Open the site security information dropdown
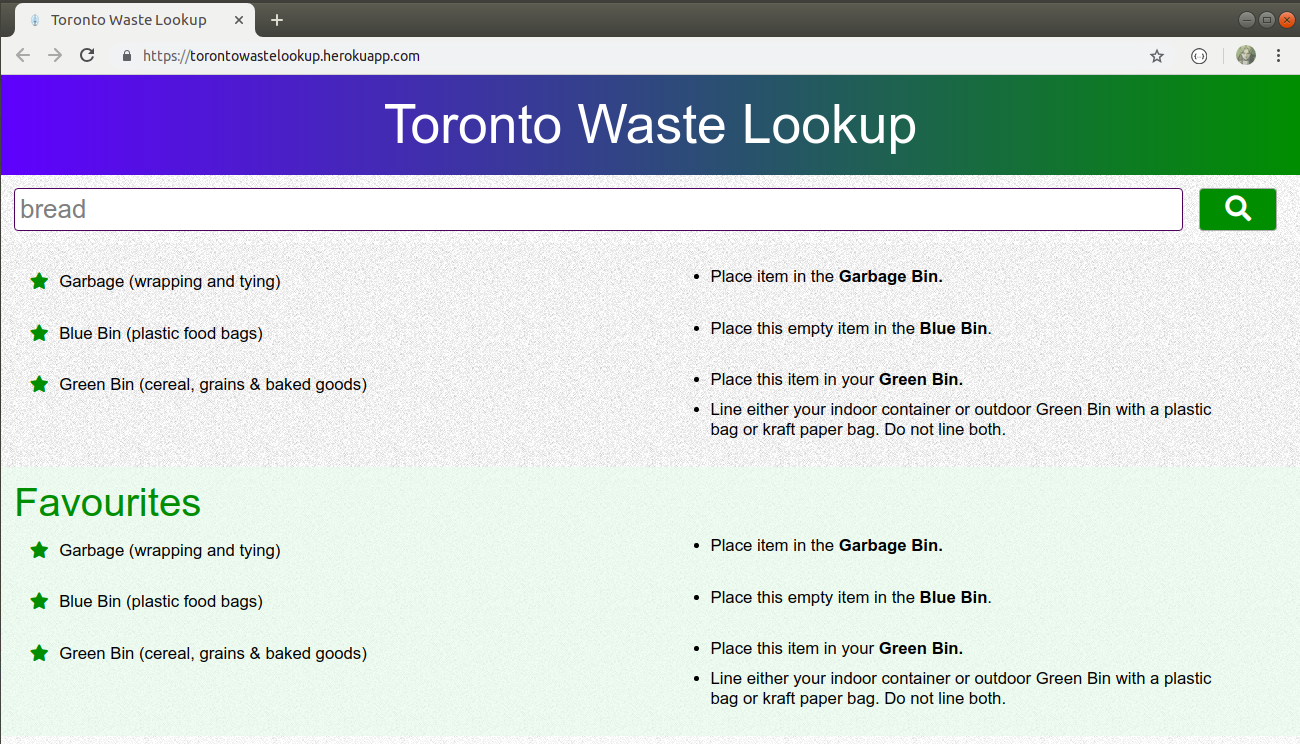 click(126, 56)
